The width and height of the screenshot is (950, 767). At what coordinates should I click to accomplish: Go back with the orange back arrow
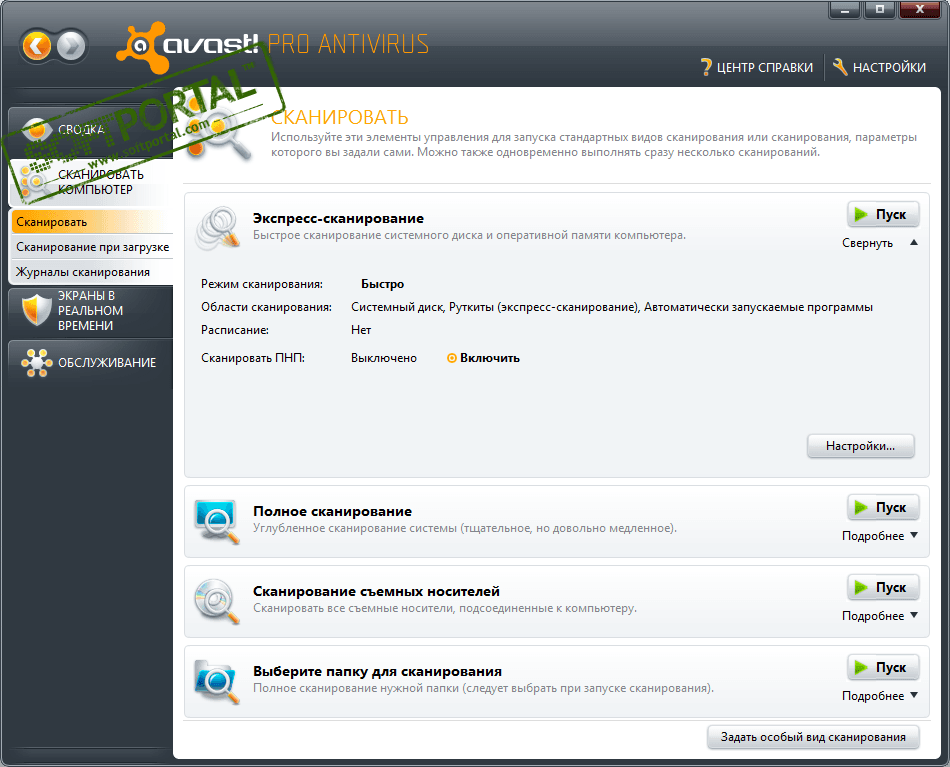[37, 45]
